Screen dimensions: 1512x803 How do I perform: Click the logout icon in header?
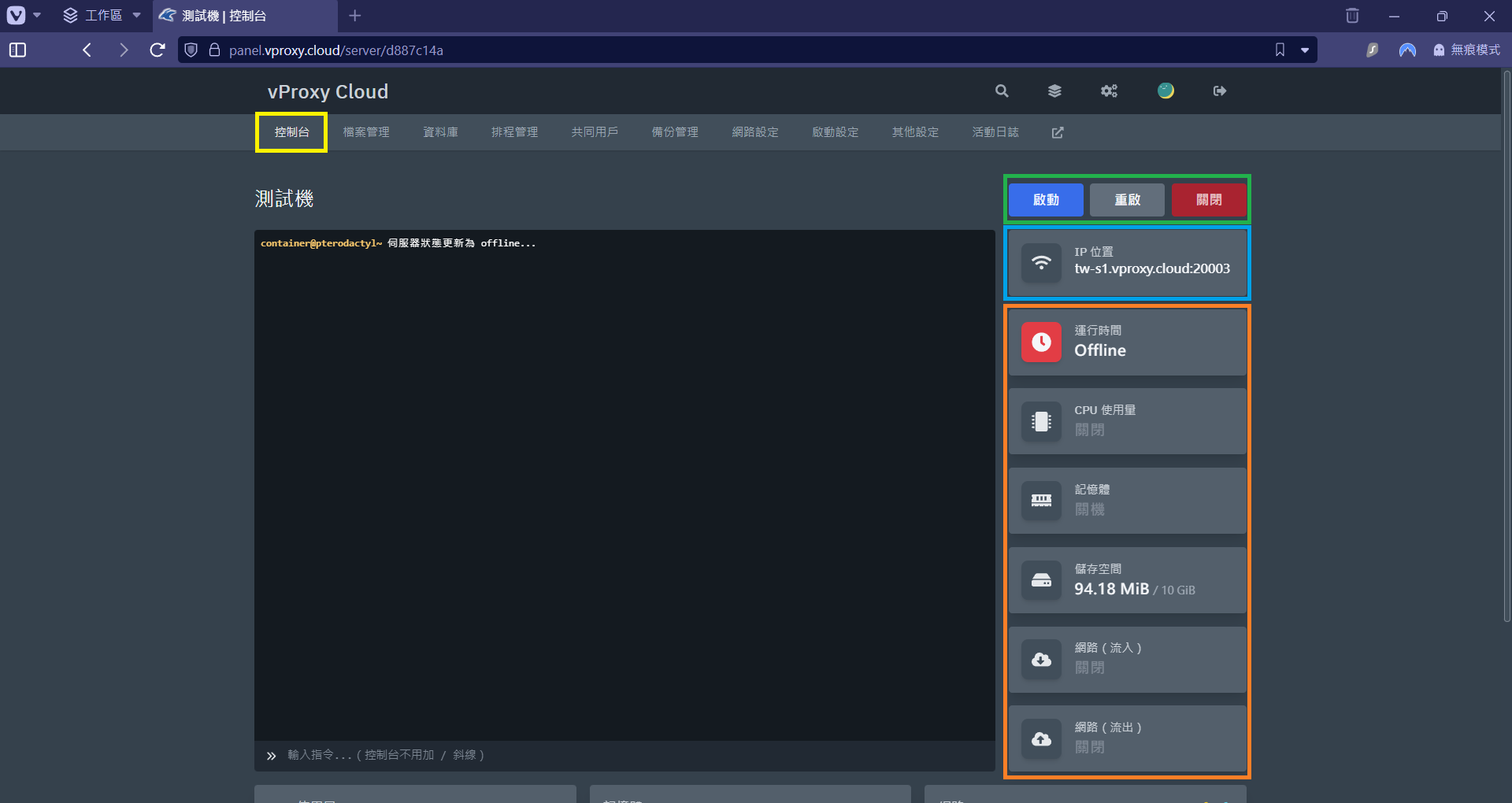[1220, 91]
